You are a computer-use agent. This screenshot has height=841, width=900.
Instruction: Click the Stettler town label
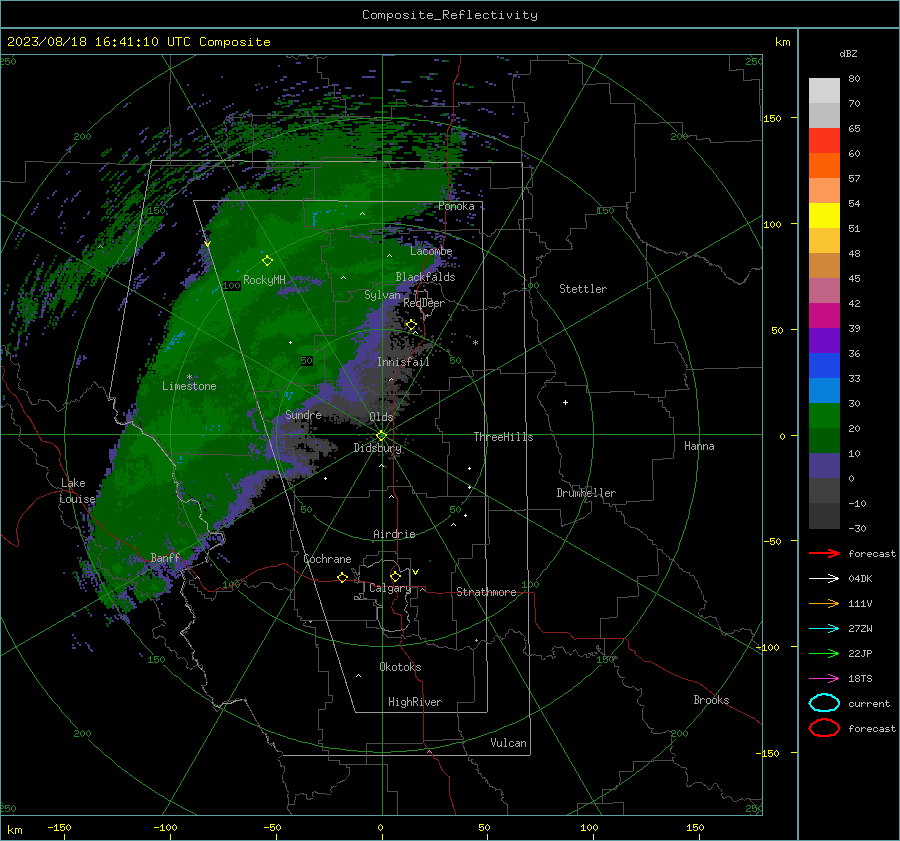pyautogui.click(x=583, y=289)
